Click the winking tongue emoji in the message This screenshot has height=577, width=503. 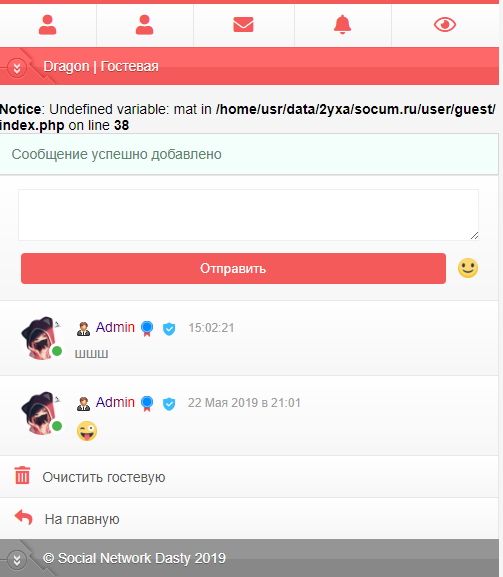(x=87, y=431)
